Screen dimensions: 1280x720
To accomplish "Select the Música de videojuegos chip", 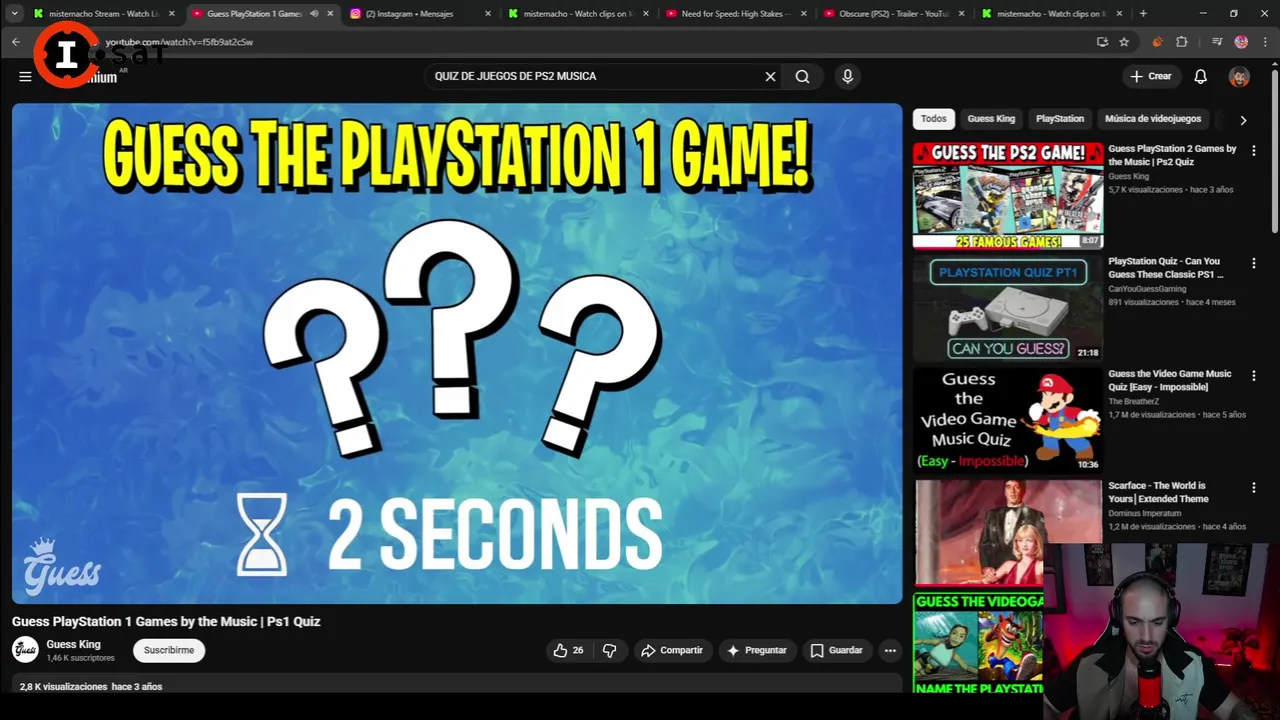I will click(x=1153, y=119).
